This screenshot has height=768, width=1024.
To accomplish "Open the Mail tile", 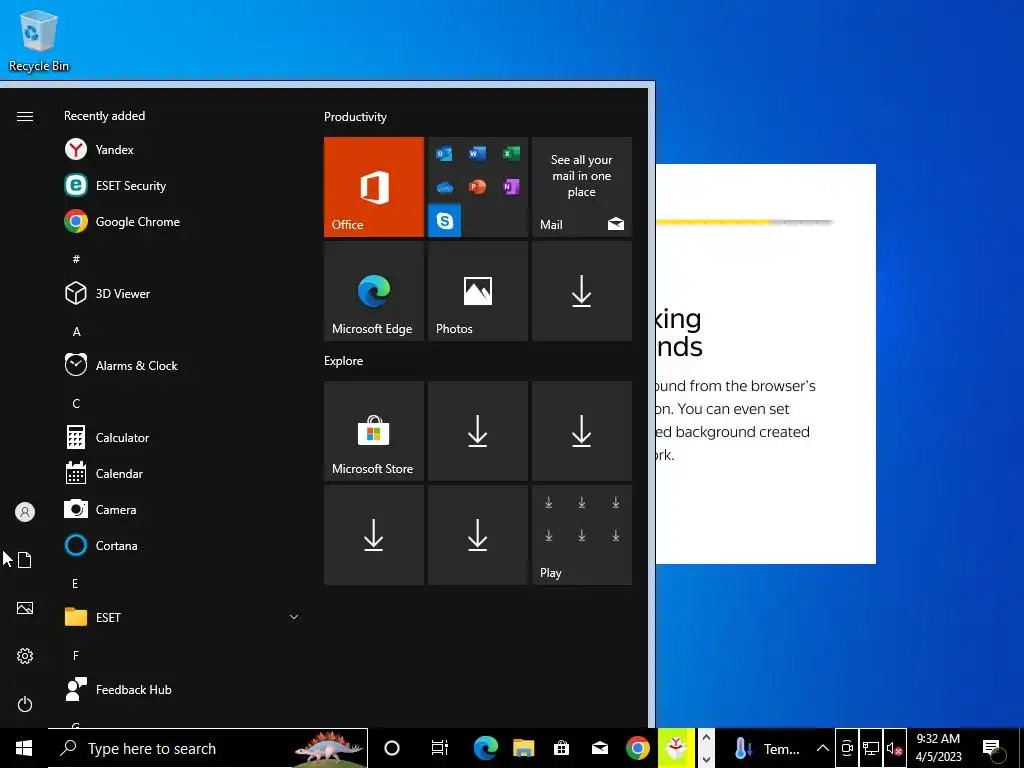I will coord(582,187).
